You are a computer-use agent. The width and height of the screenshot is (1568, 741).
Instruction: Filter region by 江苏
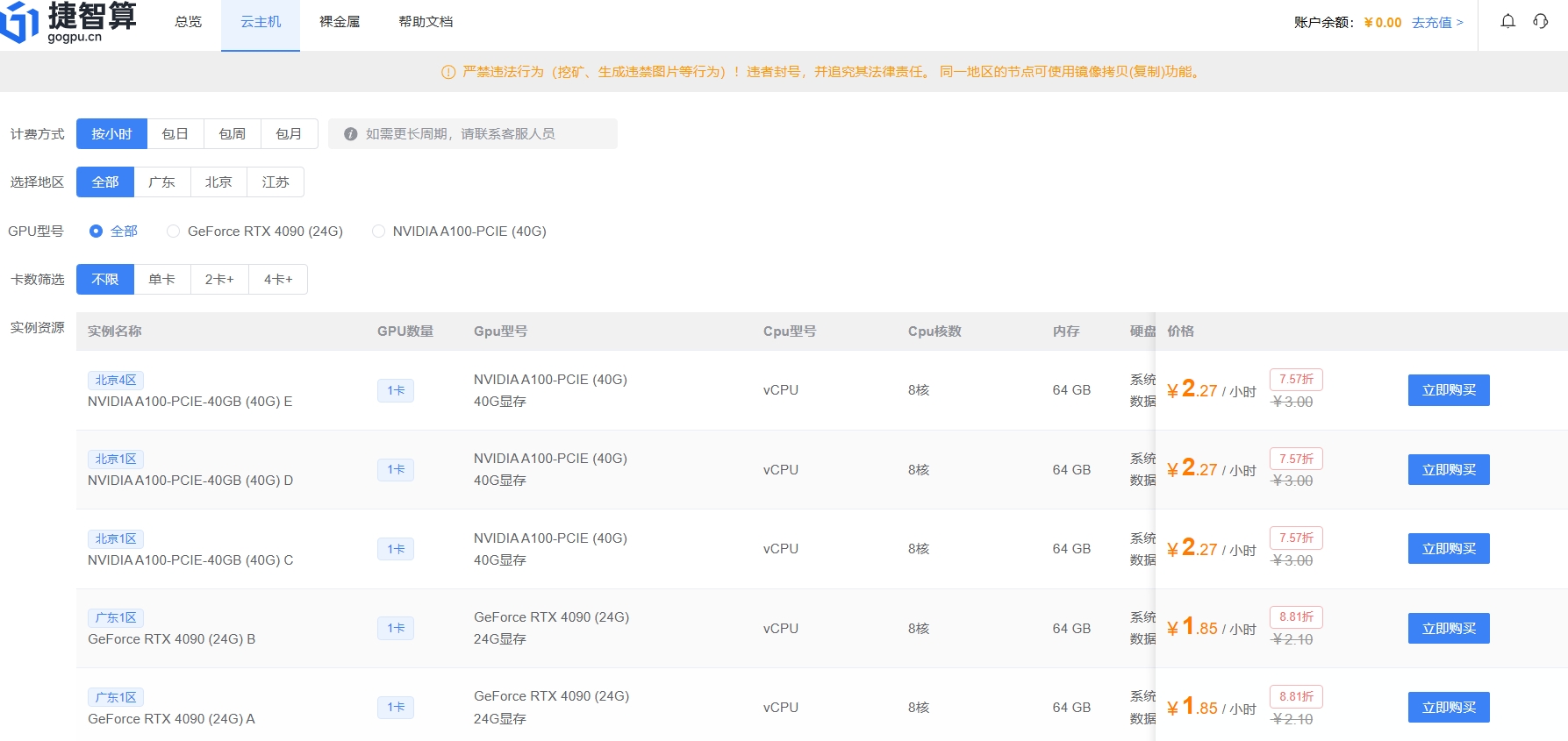(x=276, y=182)
